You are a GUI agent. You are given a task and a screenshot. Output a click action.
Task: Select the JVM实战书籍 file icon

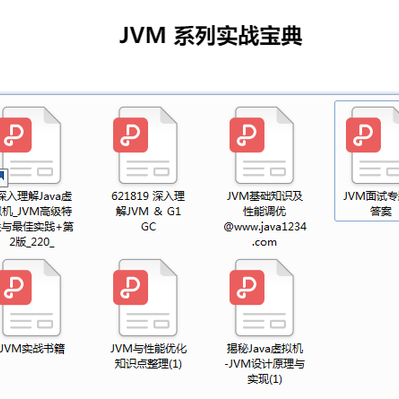tap(31, 298)
